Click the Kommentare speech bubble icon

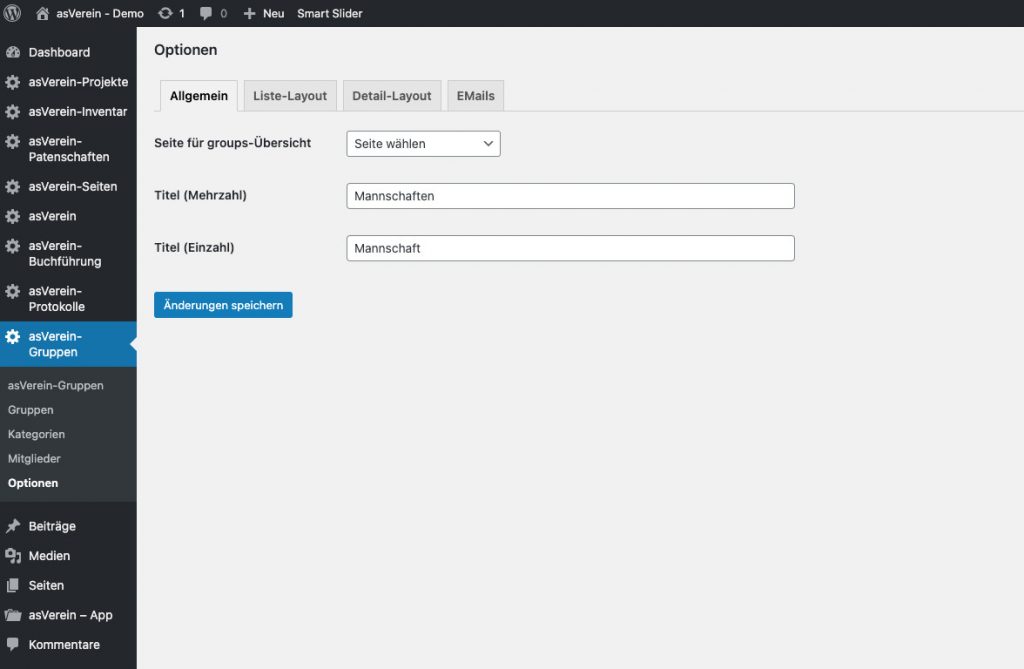[13, 644]
